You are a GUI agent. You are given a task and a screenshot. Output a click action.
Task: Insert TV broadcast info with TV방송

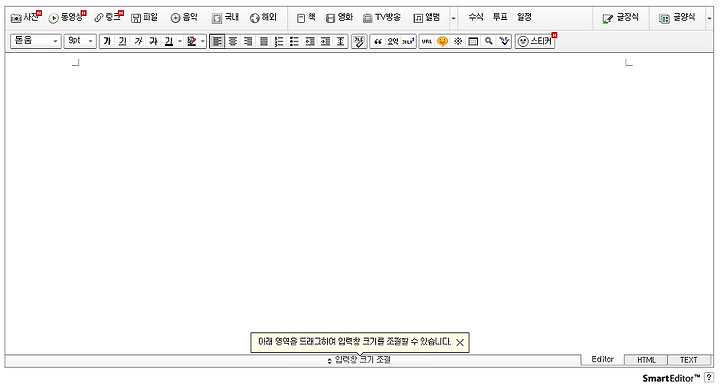[x=382, y=18]
